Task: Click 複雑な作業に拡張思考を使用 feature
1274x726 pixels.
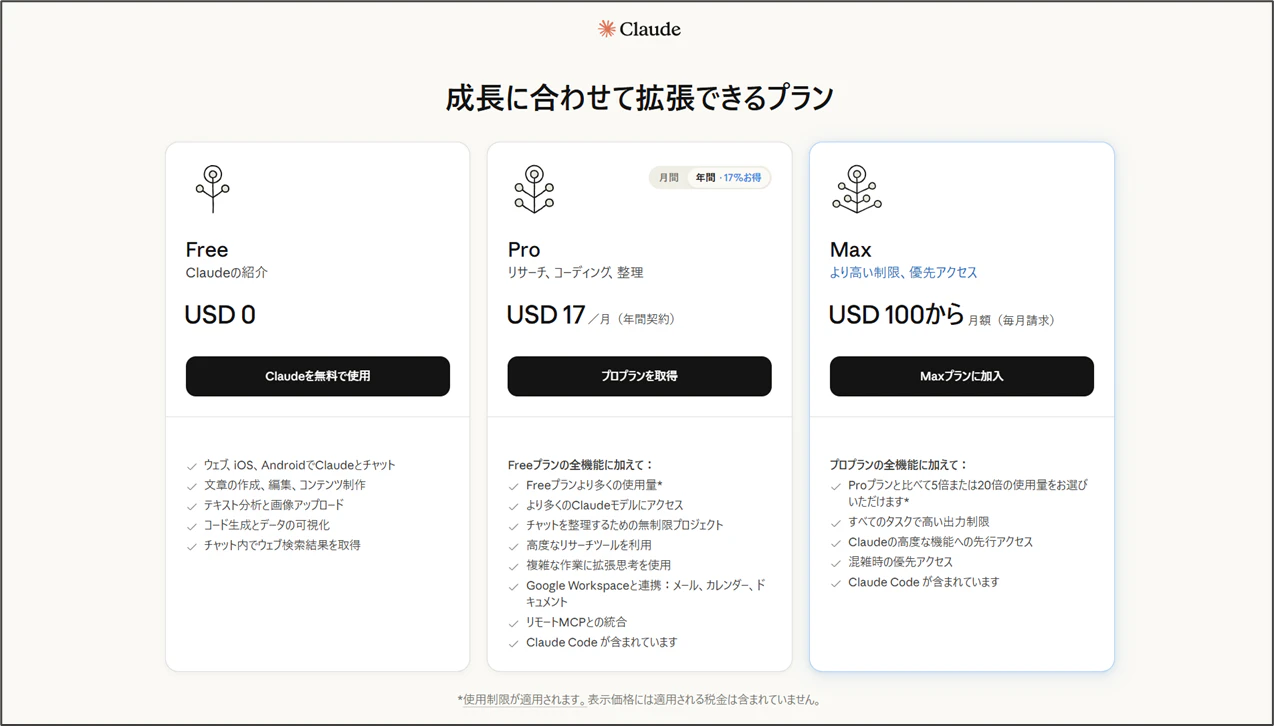Action: [599, 565]
